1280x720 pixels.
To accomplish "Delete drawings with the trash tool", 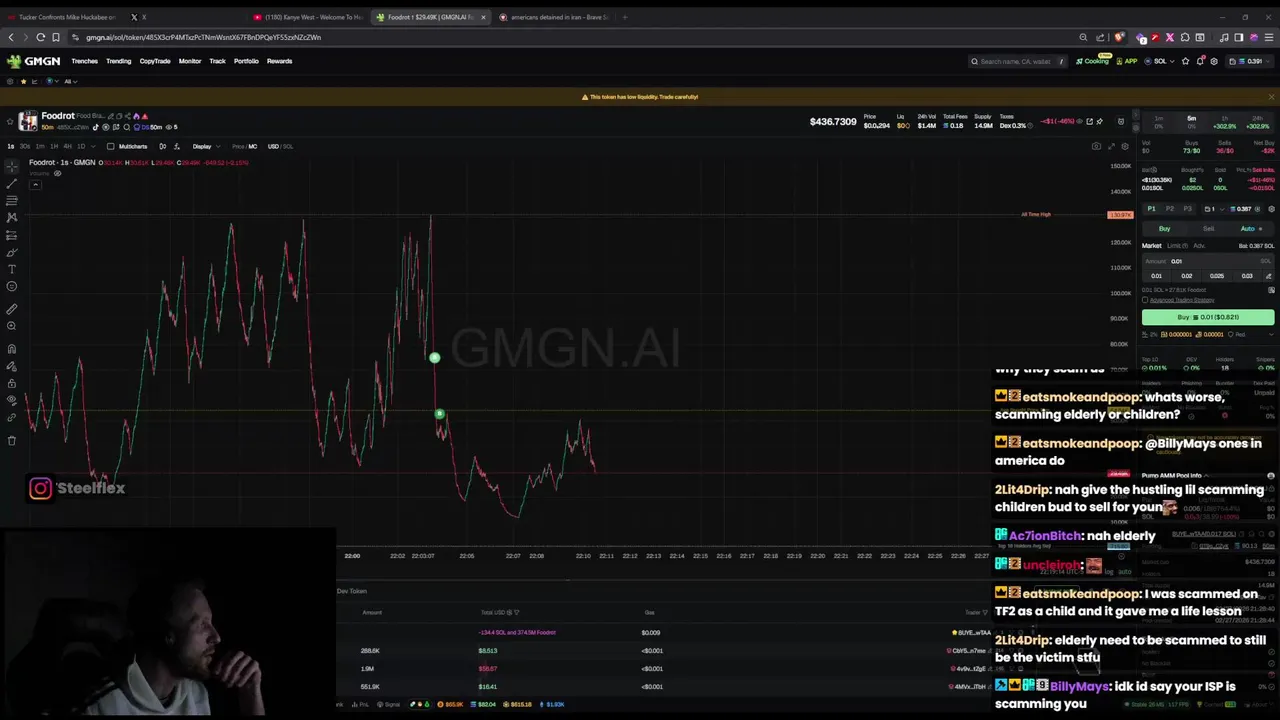I will click(x=11, y=440).
